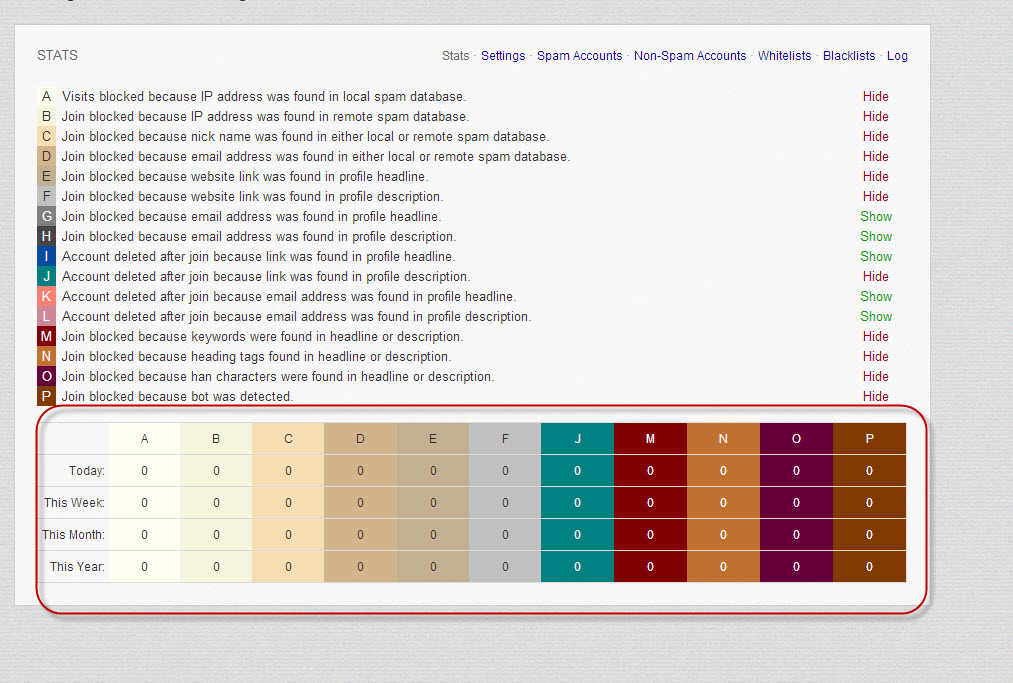Image resolution: width=1013 pixels, height=683 pixels.
Task: Click the M column header in table
Action: [650, 439]
